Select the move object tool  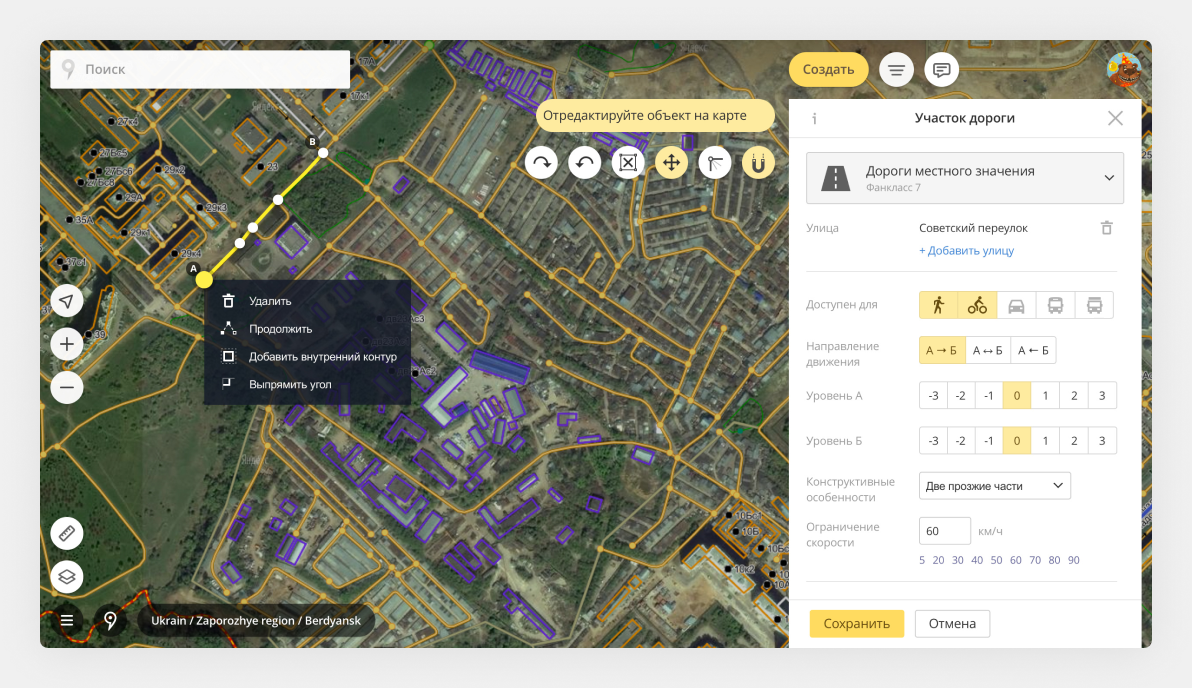coord(671,163)
